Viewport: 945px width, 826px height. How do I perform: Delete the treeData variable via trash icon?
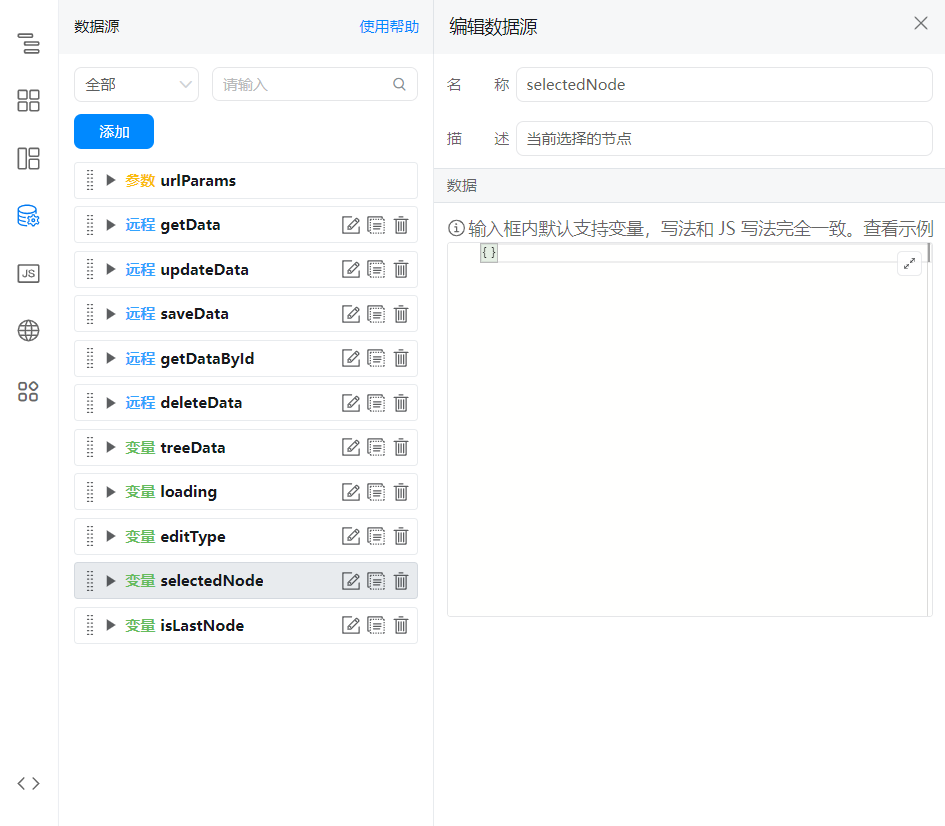(401, 448)
